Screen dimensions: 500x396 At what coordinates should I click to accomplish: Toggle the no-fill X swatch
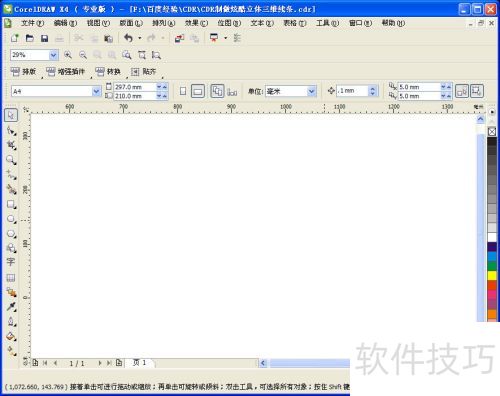pos(492,132)
